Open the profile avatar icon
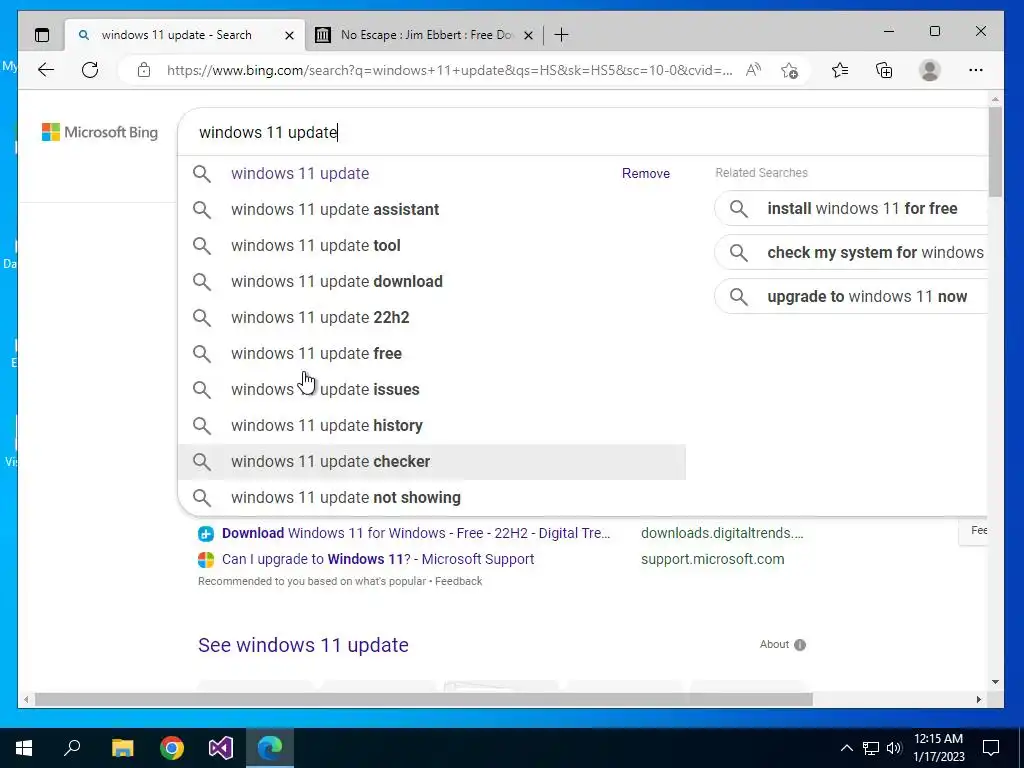The width and height of the screenshot is (1024, 768). (929, 70)
